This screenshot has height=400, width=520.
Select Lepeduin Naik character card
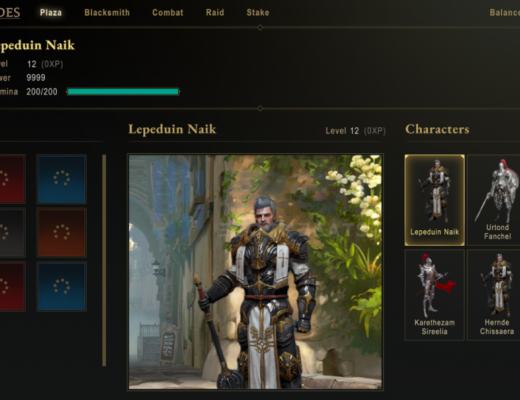point(434,200)
